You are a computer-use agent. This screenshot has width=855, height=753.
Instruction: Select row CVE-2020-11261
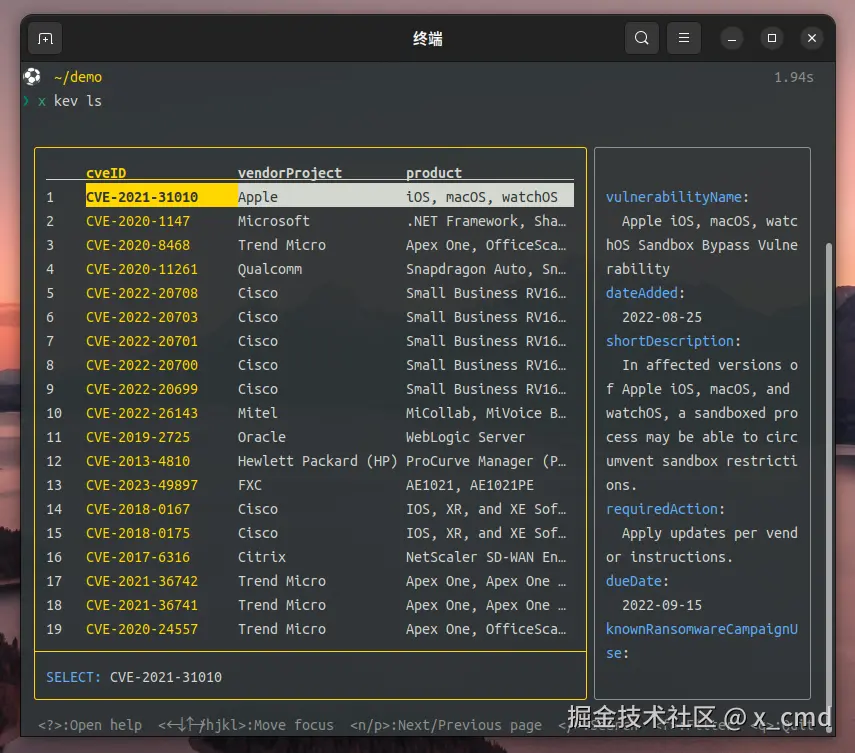click(x=310, y=269)
